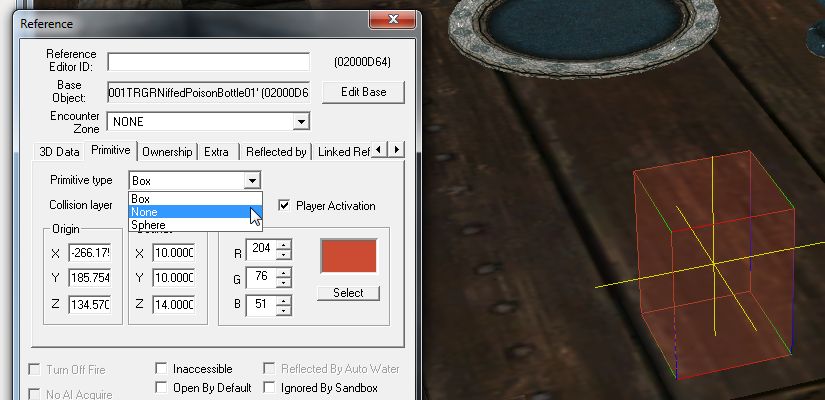825x400 pixels.
Task: Open the Reflected by tab
Action: (x=276, y=152)
